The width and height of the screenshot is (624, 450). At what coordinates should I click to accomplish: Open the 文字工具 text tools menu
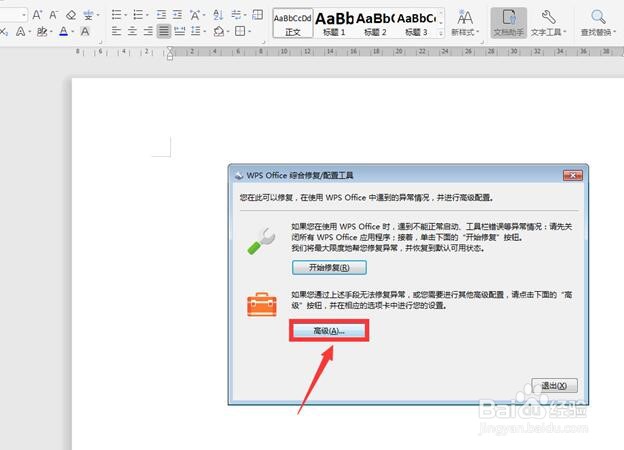[x=548, y=23]
